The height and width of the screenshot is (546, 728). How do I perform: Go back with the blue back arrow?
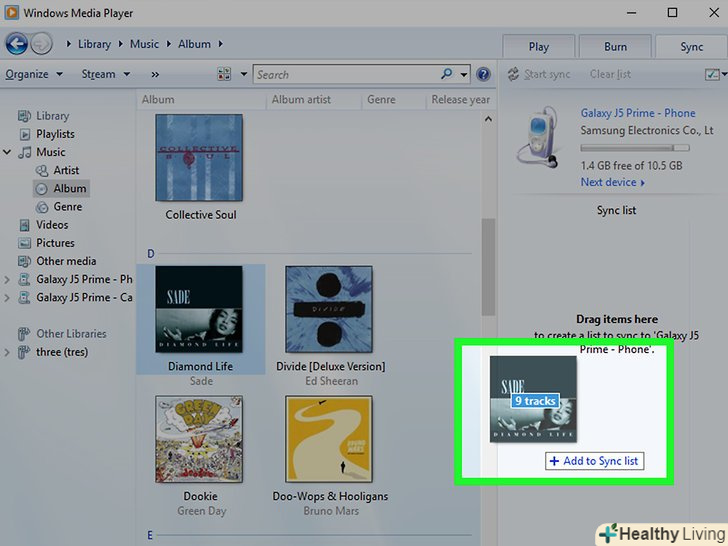pos(17,44)
